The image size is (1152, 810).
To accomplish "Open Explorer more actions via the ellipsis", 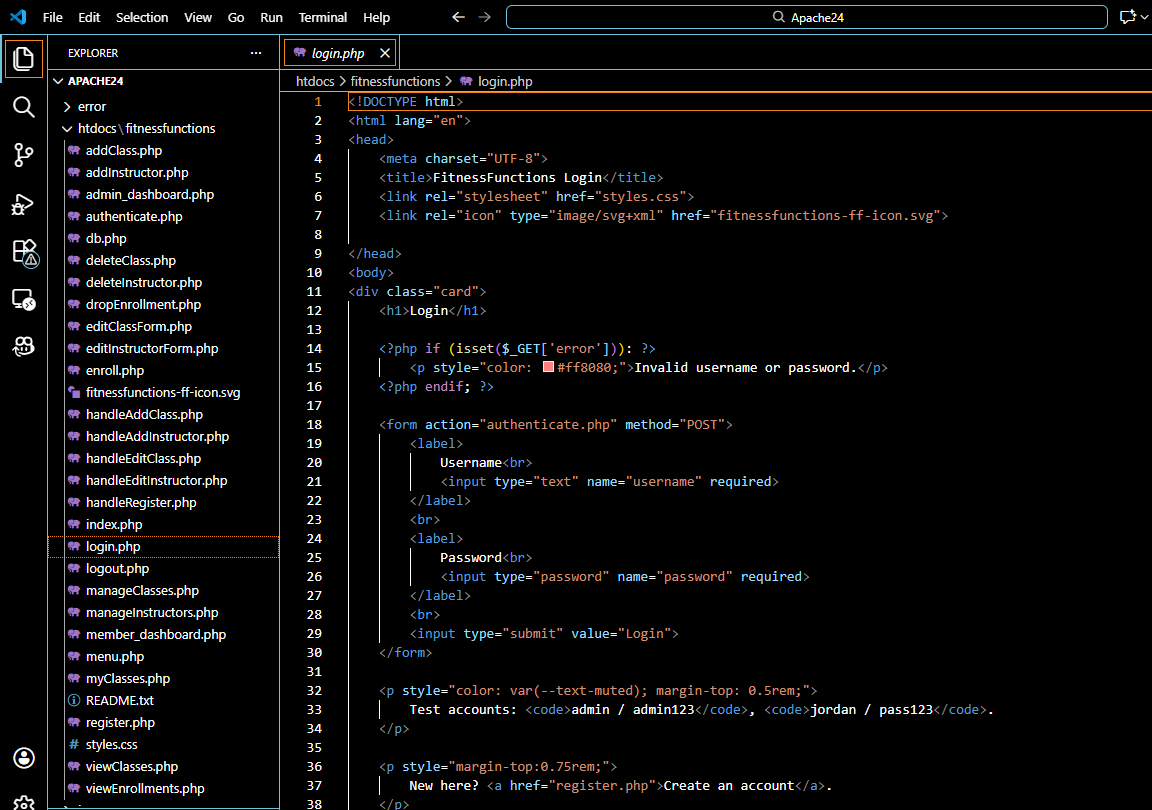I will coord(255,52).
